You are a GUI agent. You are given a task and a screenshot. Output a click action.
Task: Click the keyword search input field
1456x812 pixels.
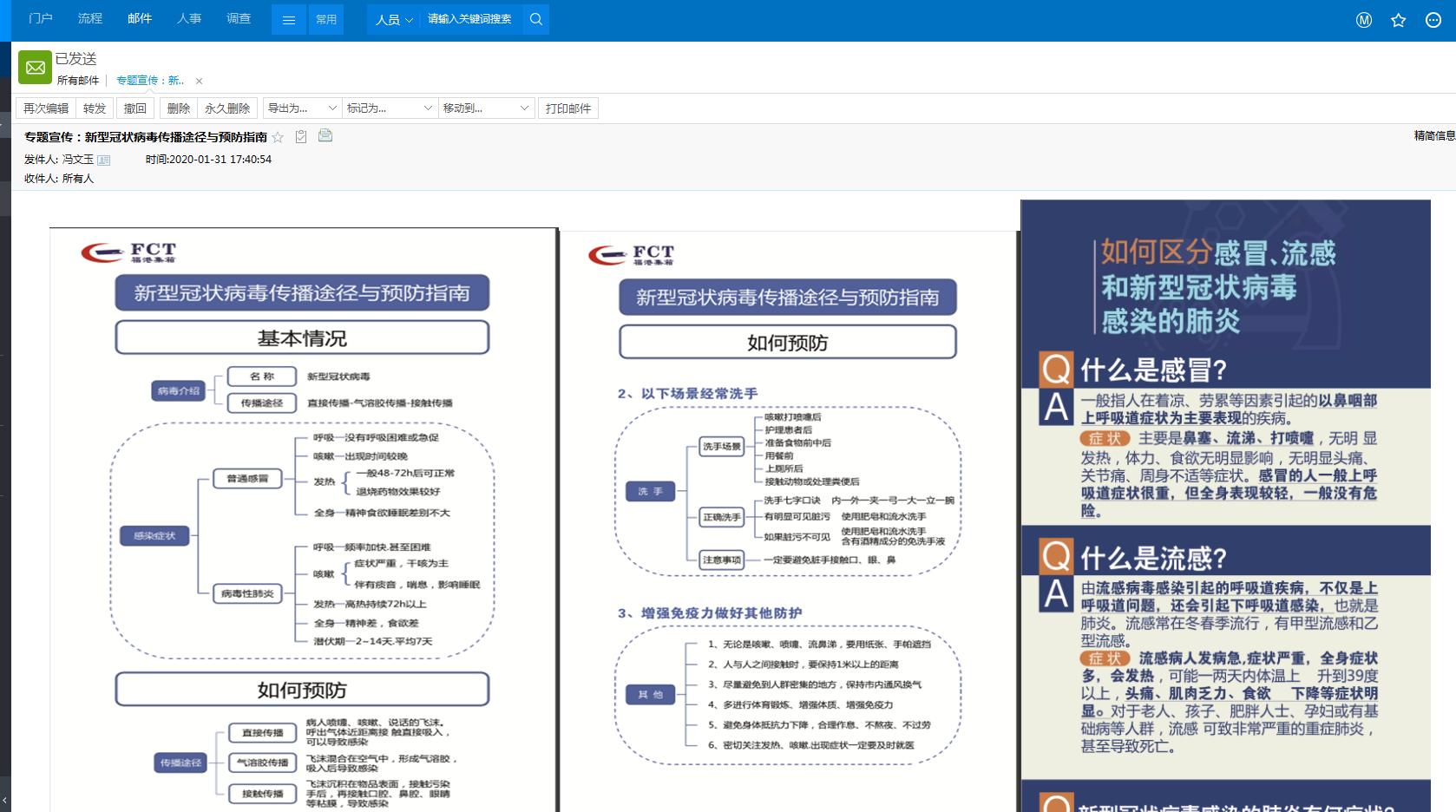470,19
